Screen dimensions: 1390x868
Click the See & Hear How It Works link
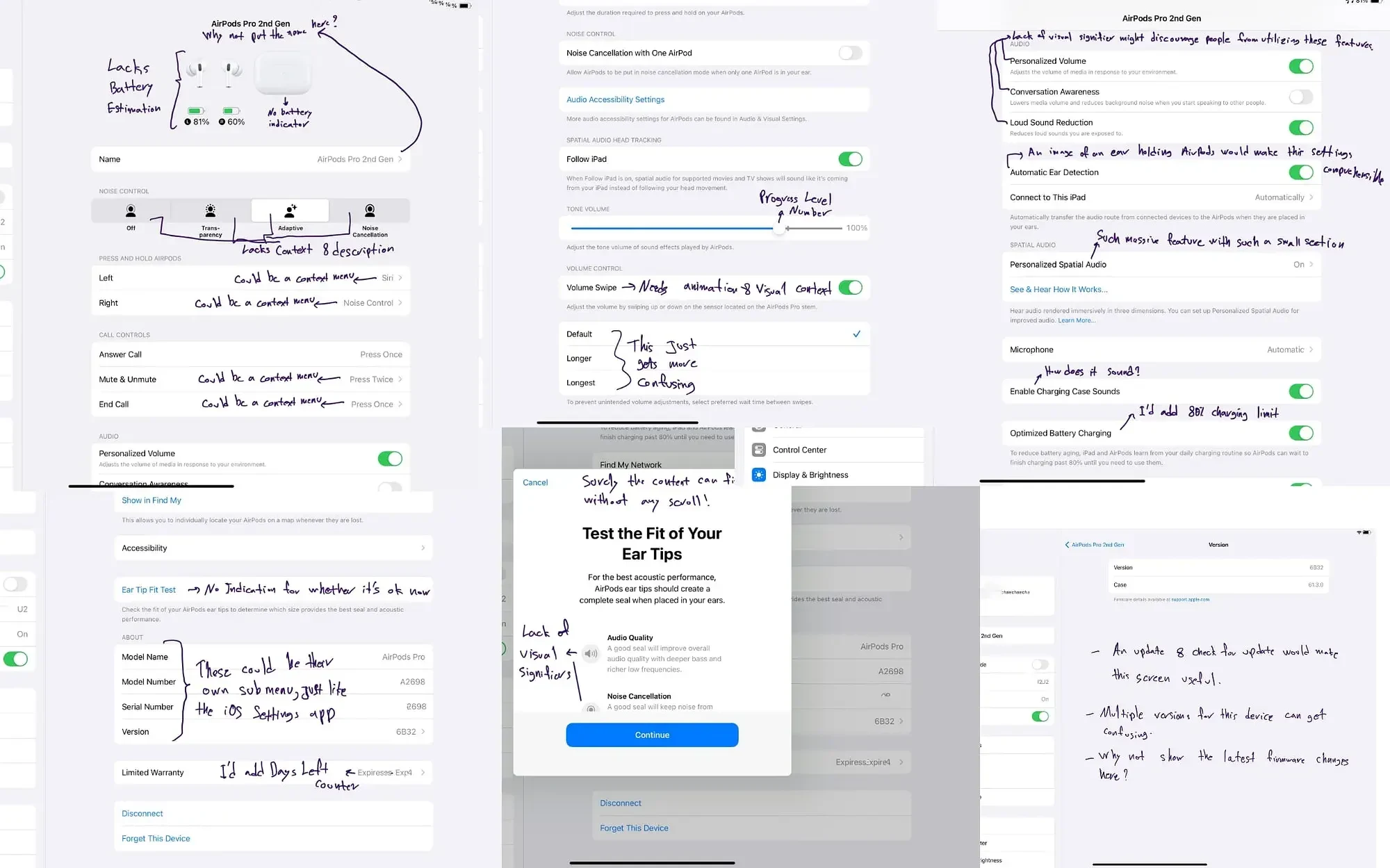coord(1058,289)
